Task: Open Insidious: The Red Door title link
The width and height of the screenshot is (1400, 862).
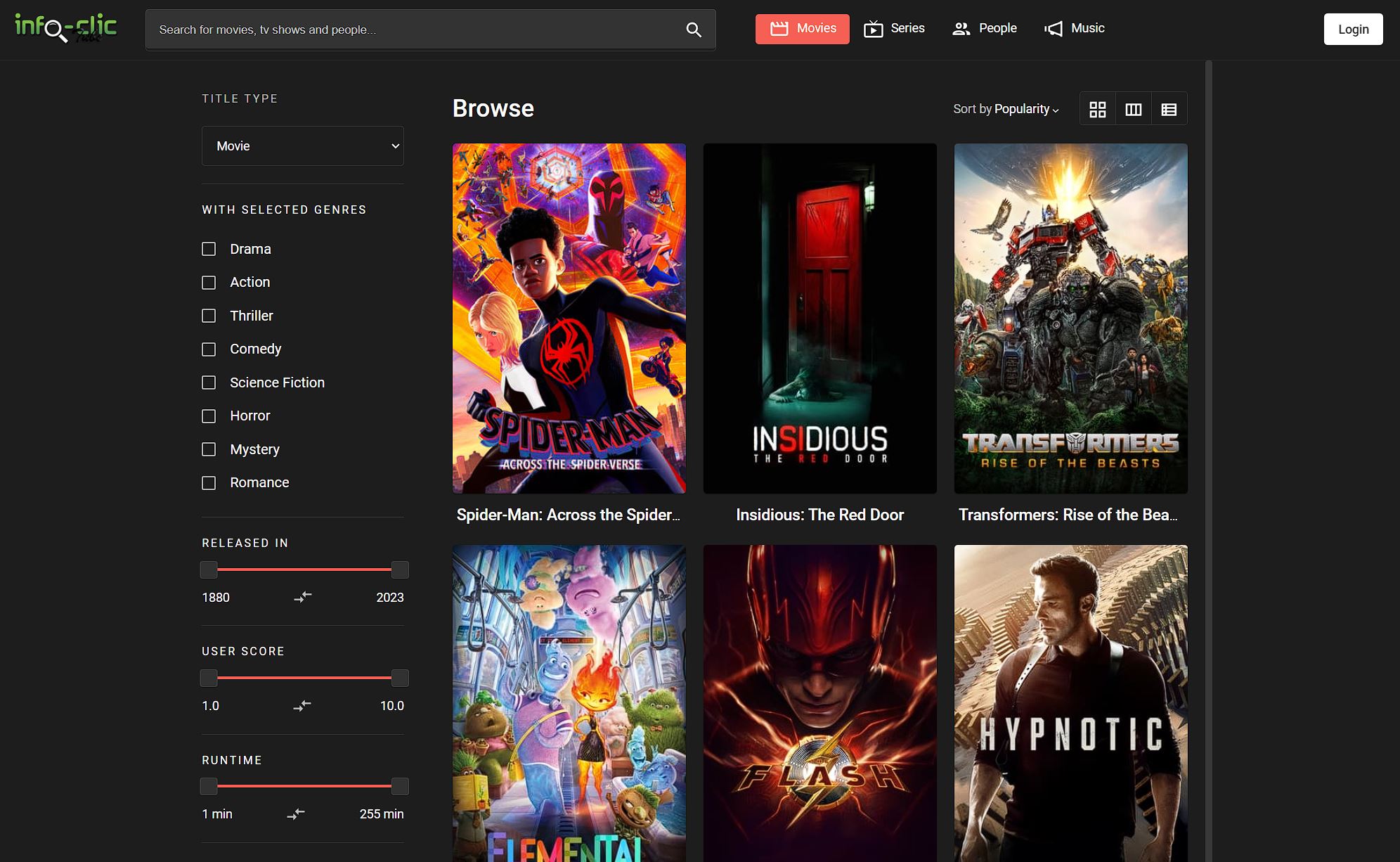Action: (x=819, y=515)
